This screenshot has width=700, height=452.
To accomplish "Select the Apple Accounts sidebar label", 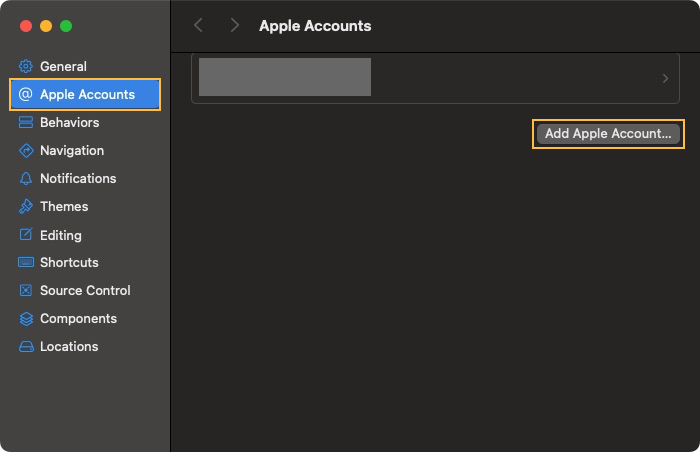I will 88,94.
